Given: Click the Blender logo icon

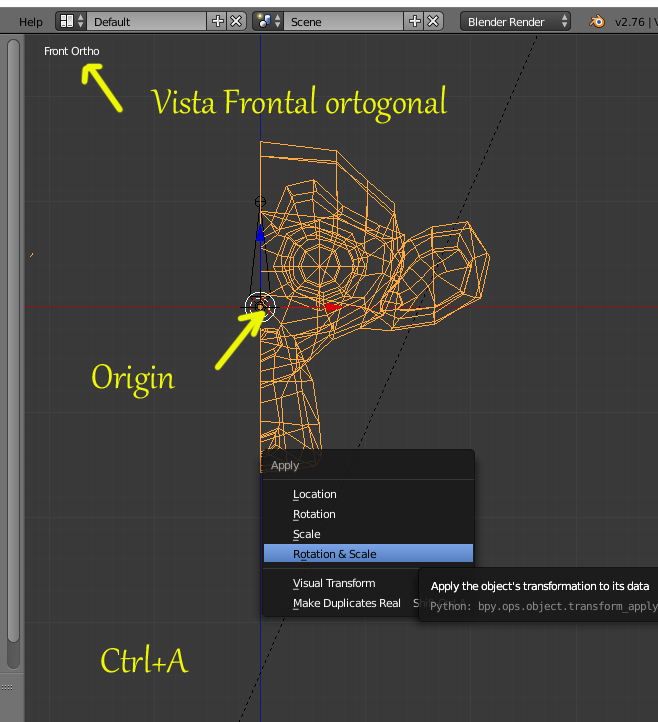Looking at the screenshot, I should click(597, 21).
